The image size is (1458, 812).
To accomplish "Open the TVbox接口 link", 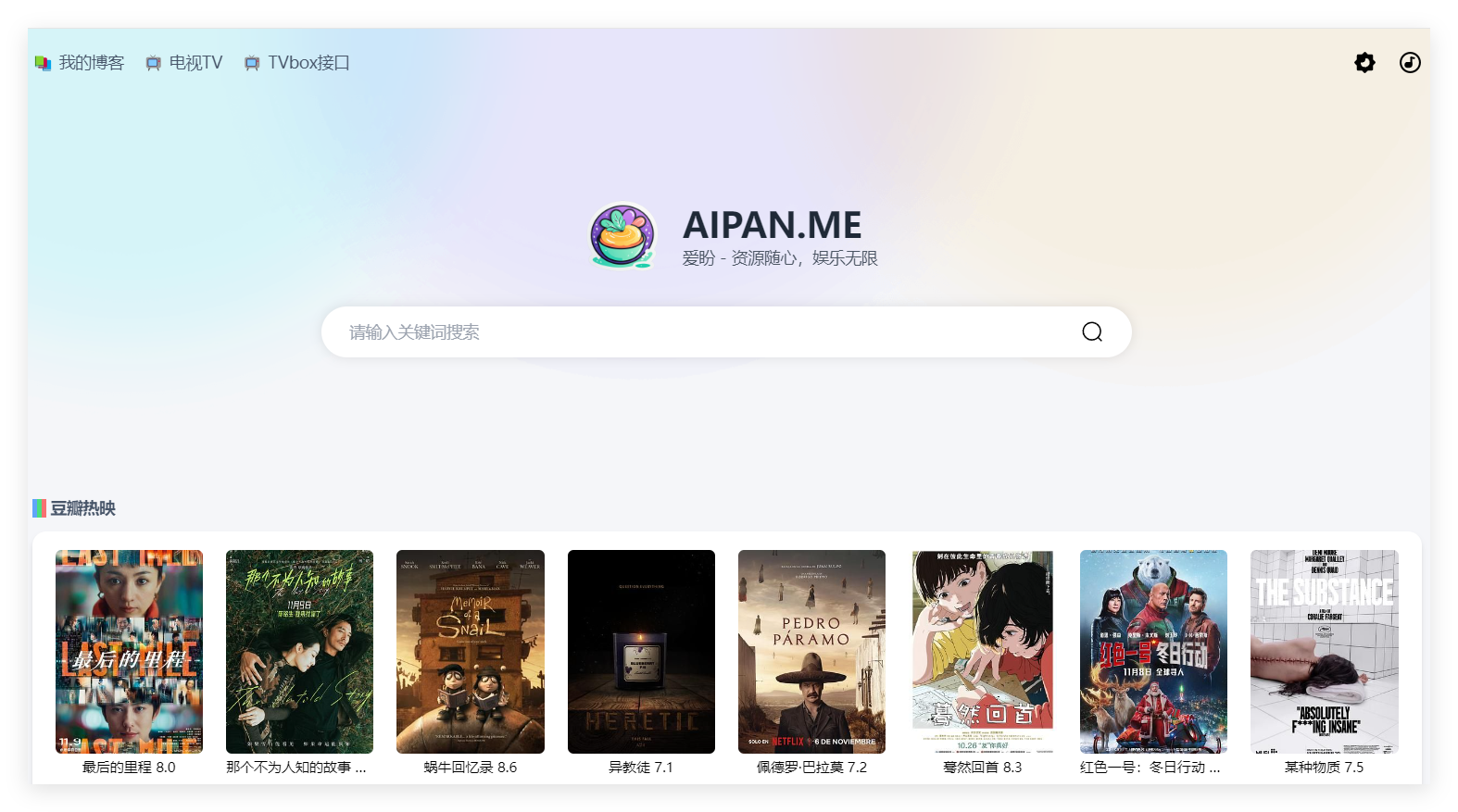I will tap(308, 63).
